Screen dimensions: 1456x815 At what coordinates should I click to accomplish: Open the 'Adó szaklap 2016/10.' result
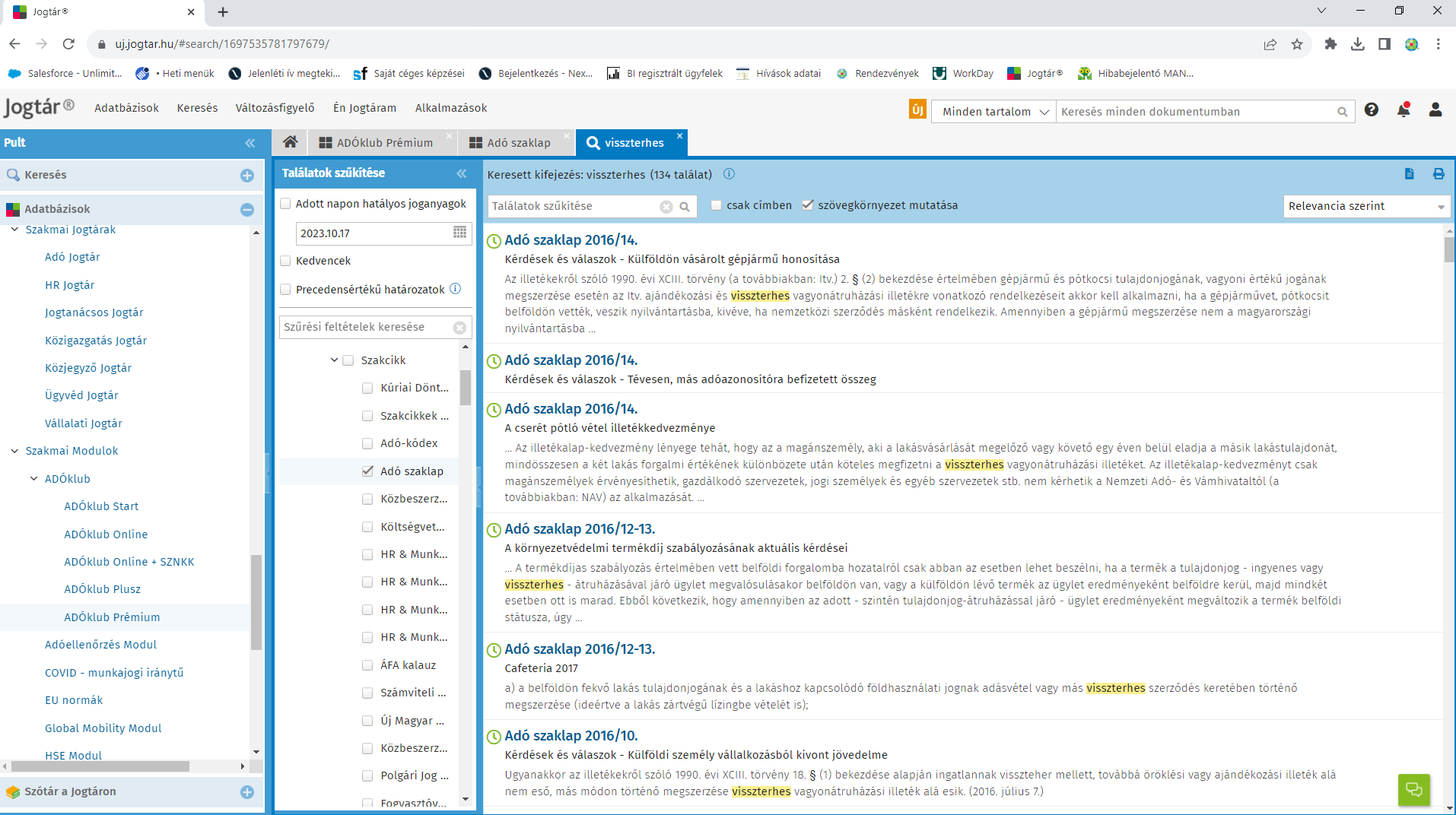[571, 735]
